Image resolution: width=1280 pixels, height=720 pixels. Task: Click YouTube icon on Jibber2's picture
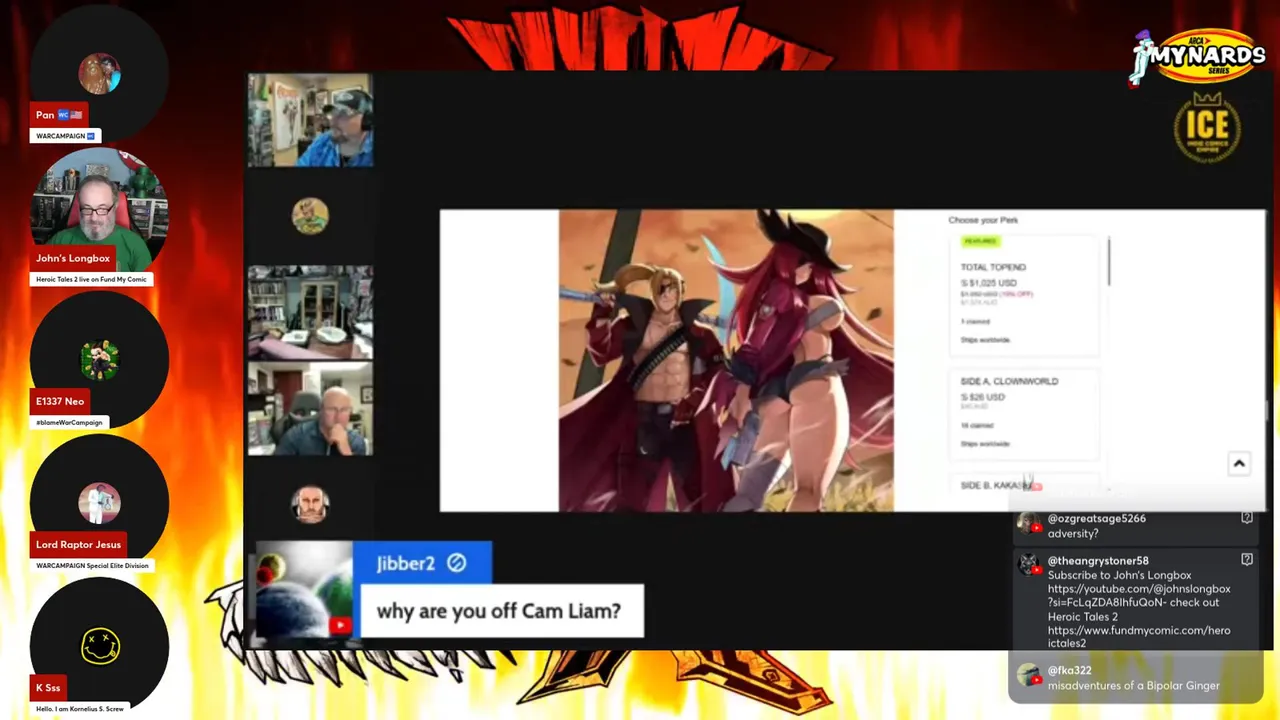[339, 626]
